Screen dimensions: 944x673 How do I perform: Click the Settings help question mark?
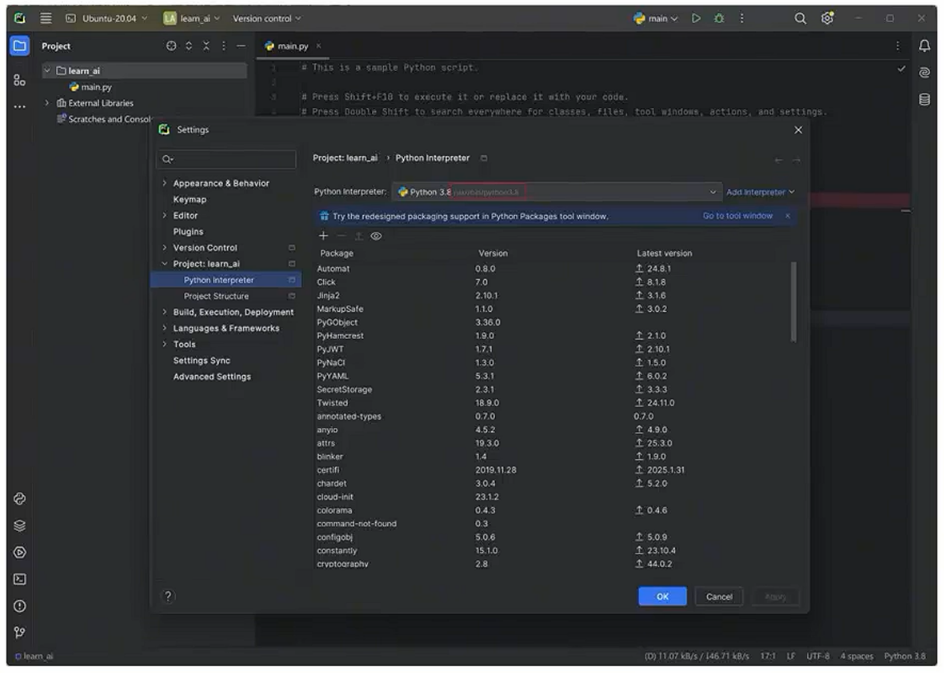[168, 596]
